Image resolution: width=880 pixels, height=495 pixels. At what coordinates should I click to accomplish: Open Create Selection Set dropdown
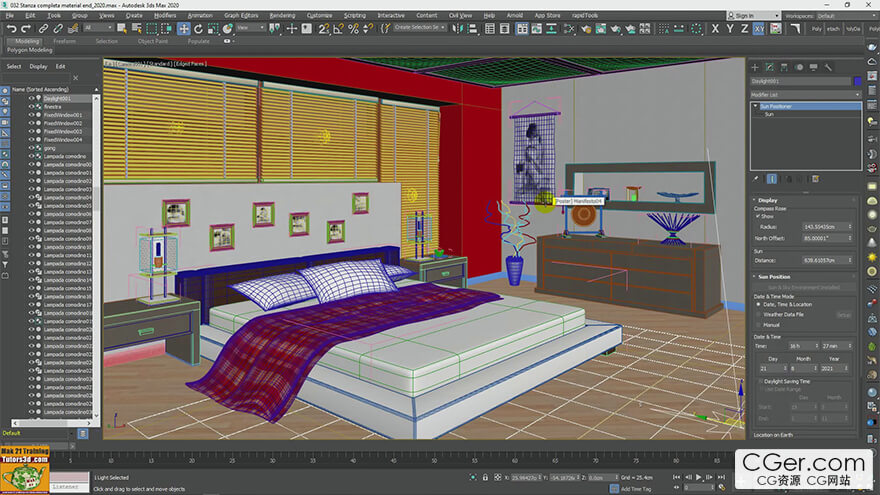[x=419, y=28]
